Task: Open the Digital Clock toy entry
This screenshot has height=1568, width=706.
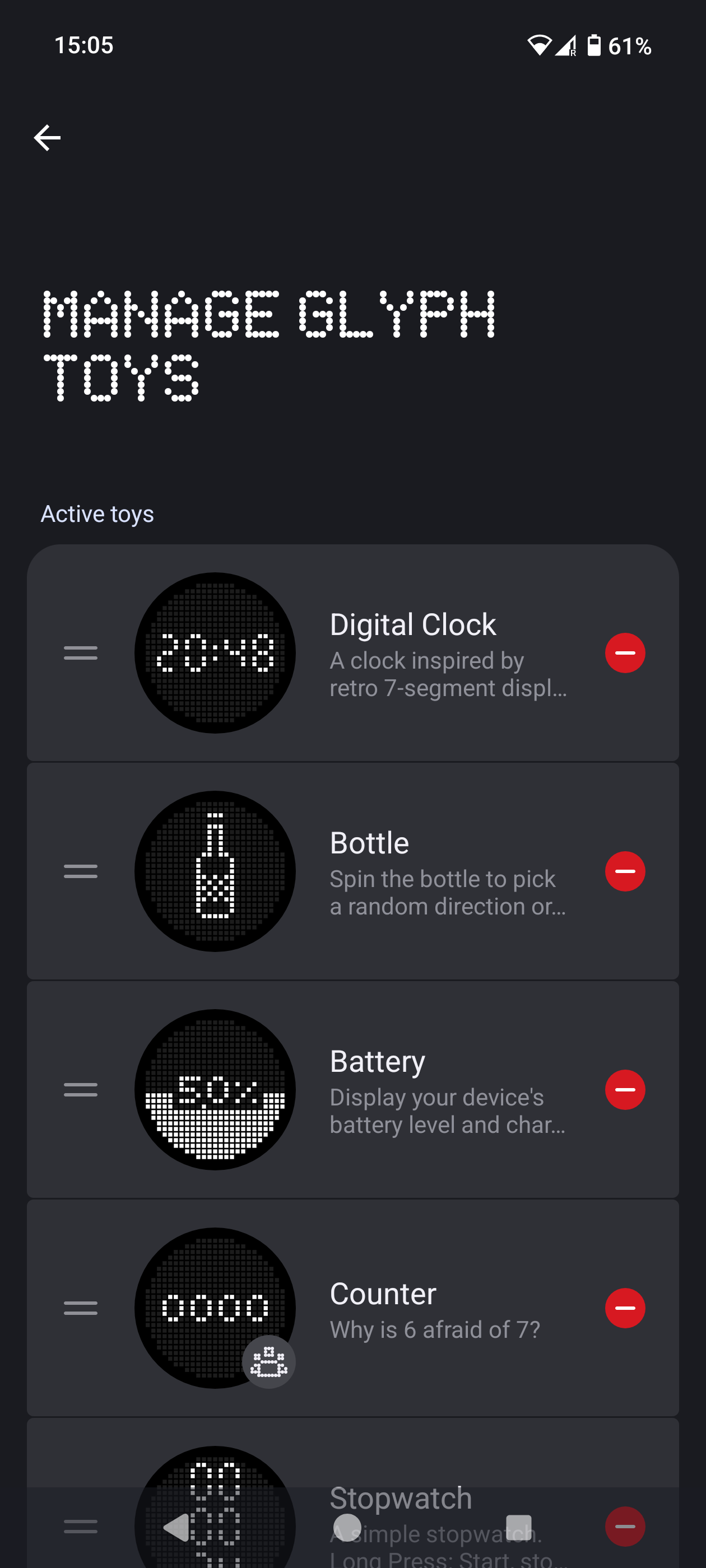Action: pos(412,625)
